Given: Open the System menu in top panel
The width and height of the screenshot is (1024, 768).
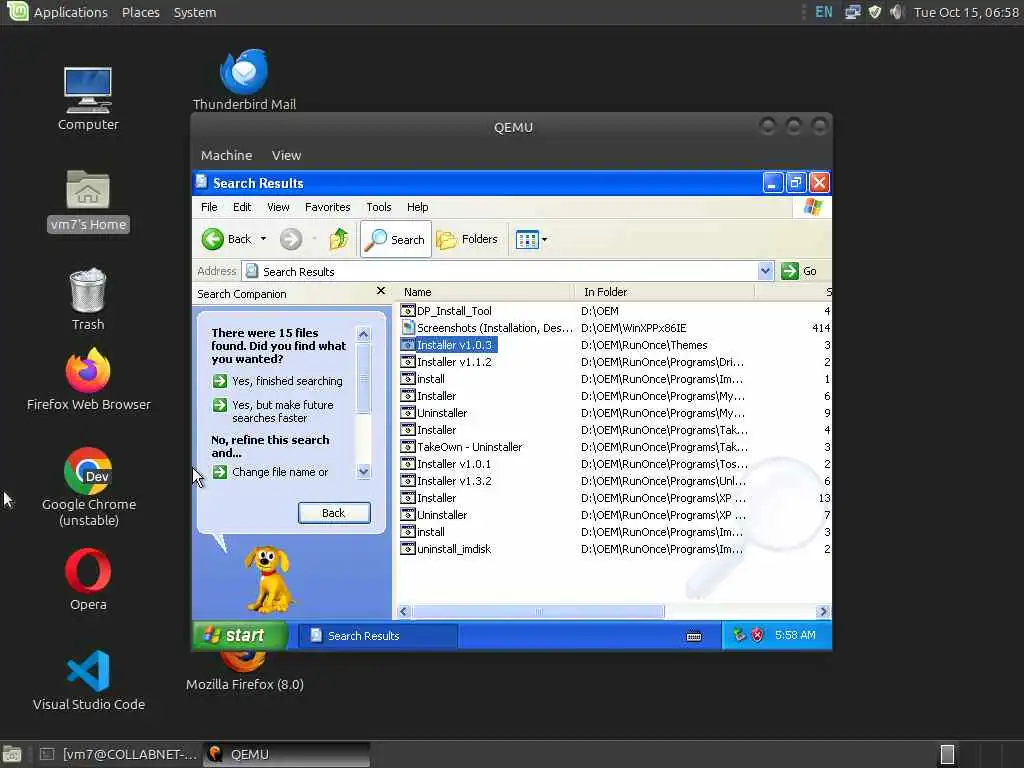Looking at the screenshot, I should click(195, 12).
